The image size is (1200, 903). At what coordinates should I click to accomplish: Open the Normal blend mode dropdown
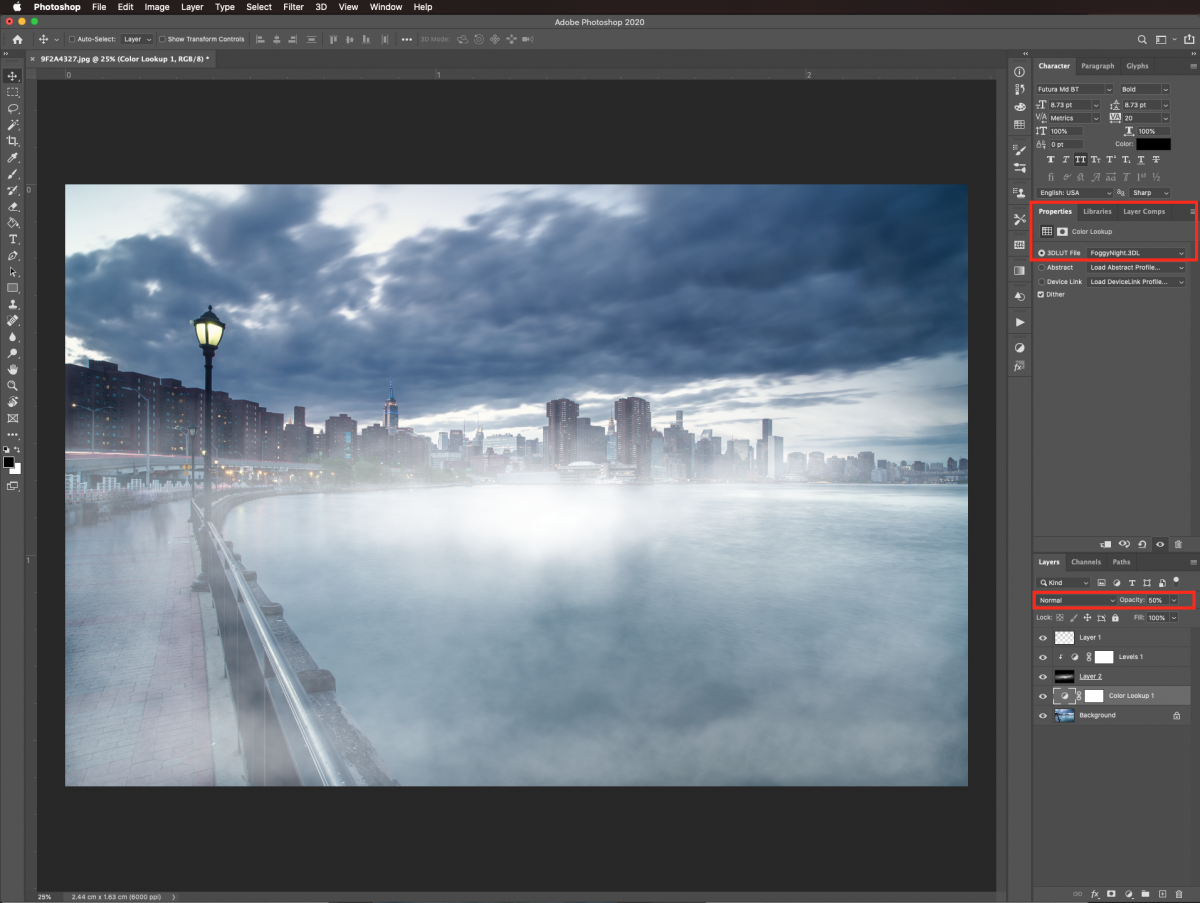(x=1075, y=600)
